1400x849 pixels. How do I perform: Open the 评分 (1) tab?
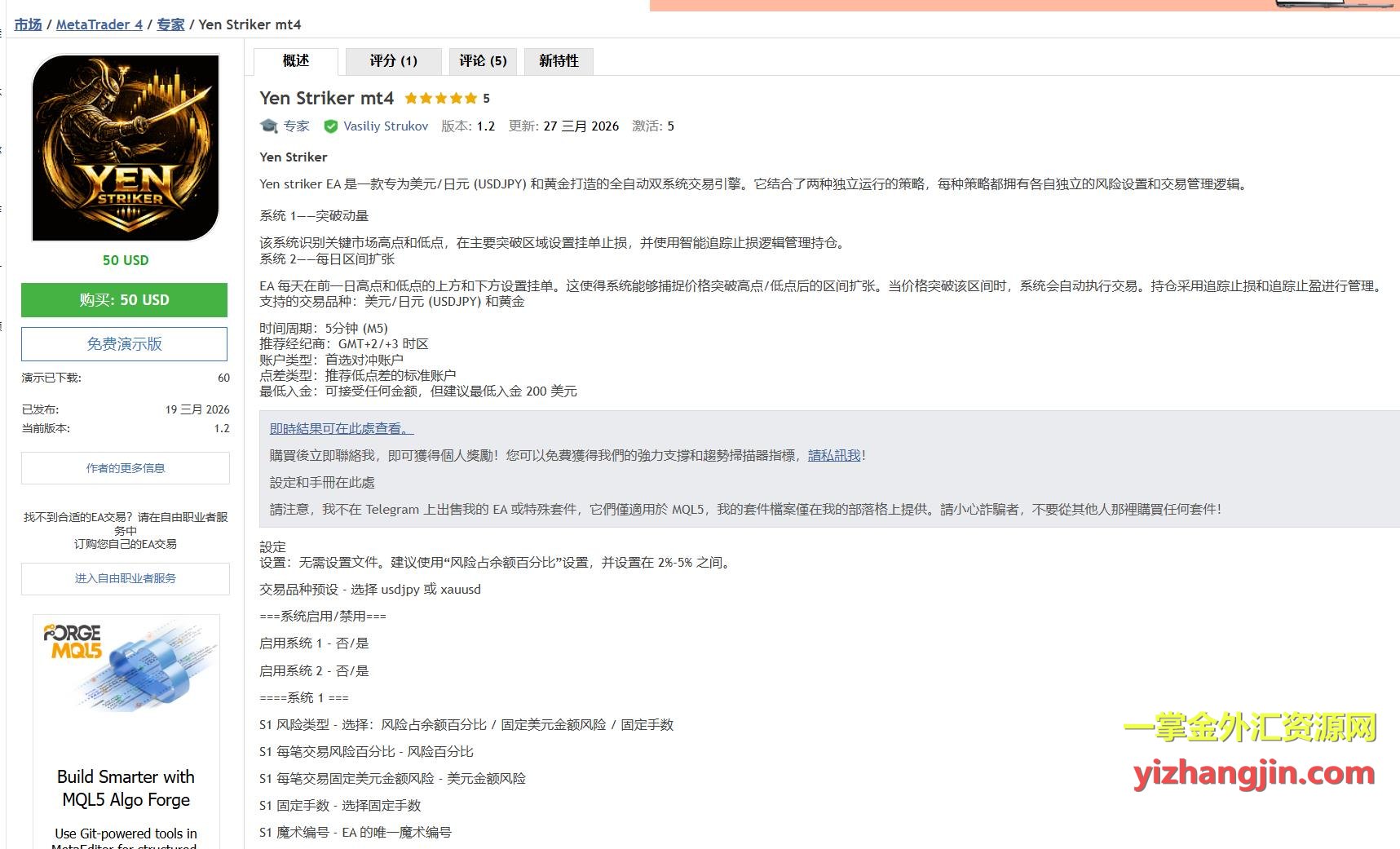393,61
